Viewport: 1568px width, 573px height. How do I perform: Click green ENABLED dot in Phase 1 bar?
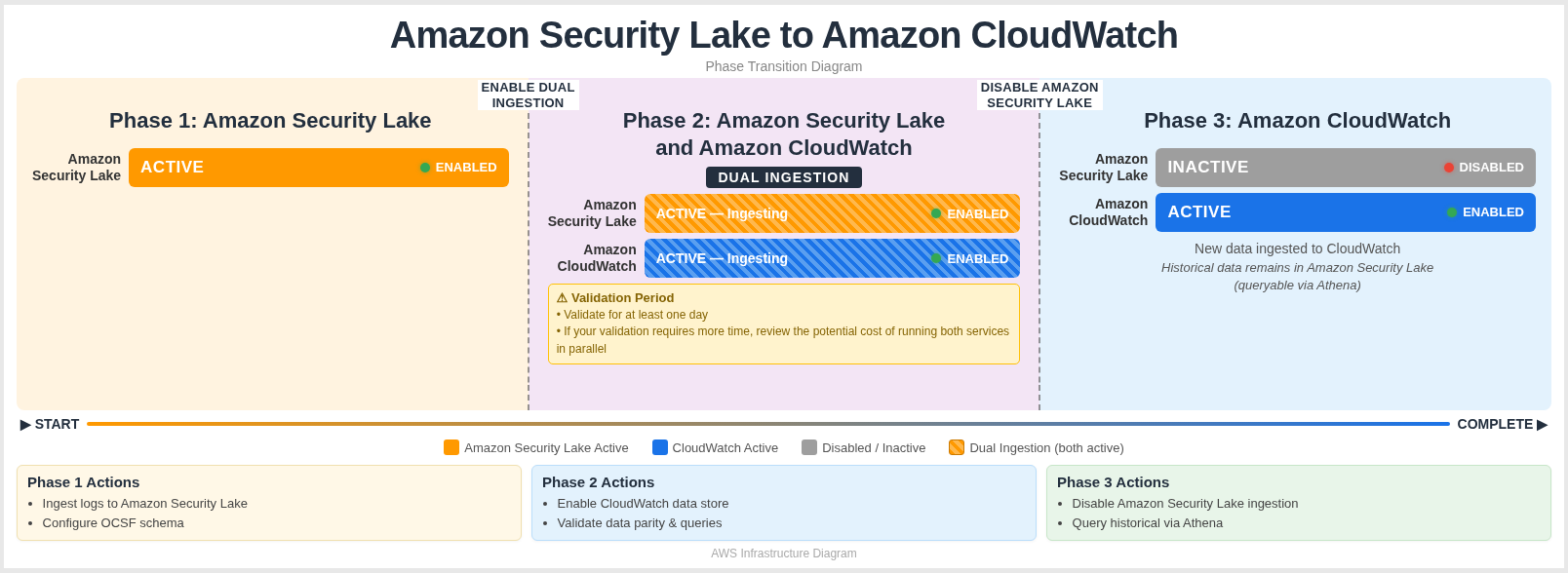click(425, 168)
